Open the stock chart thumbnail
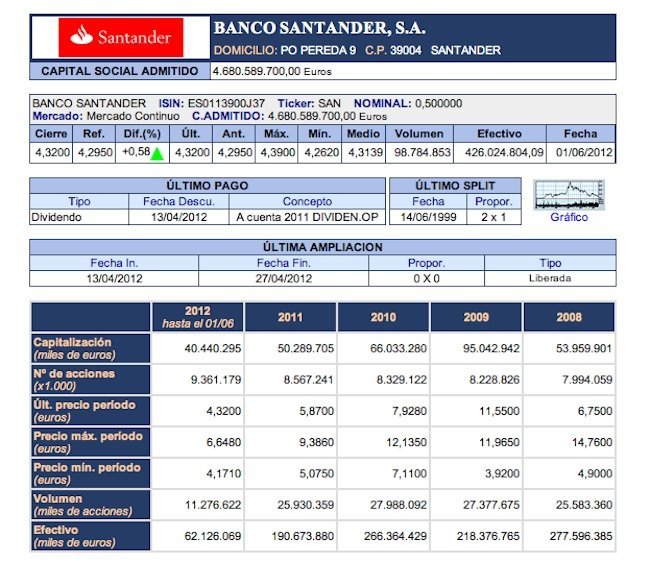The height and width of the screenshot is (562, 650). [x=569, y=194]
